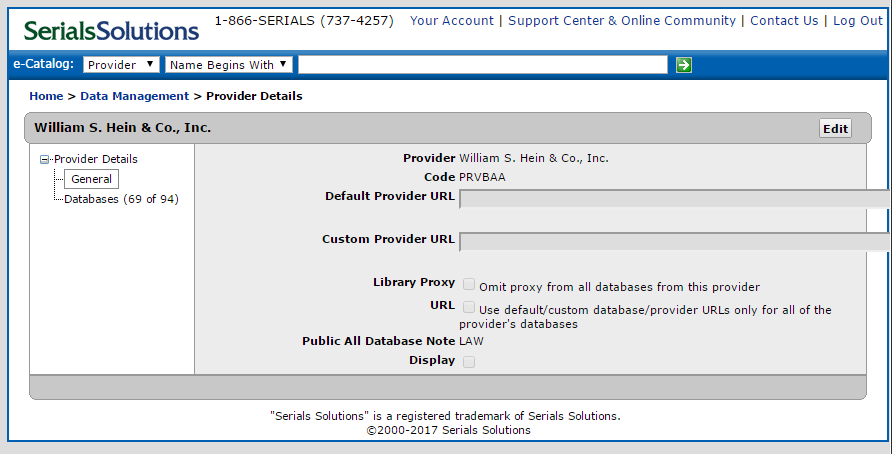This screenshot has width=892, height=454.
Task: Open Support Center & Online Community link
Action: pos(622,21)
